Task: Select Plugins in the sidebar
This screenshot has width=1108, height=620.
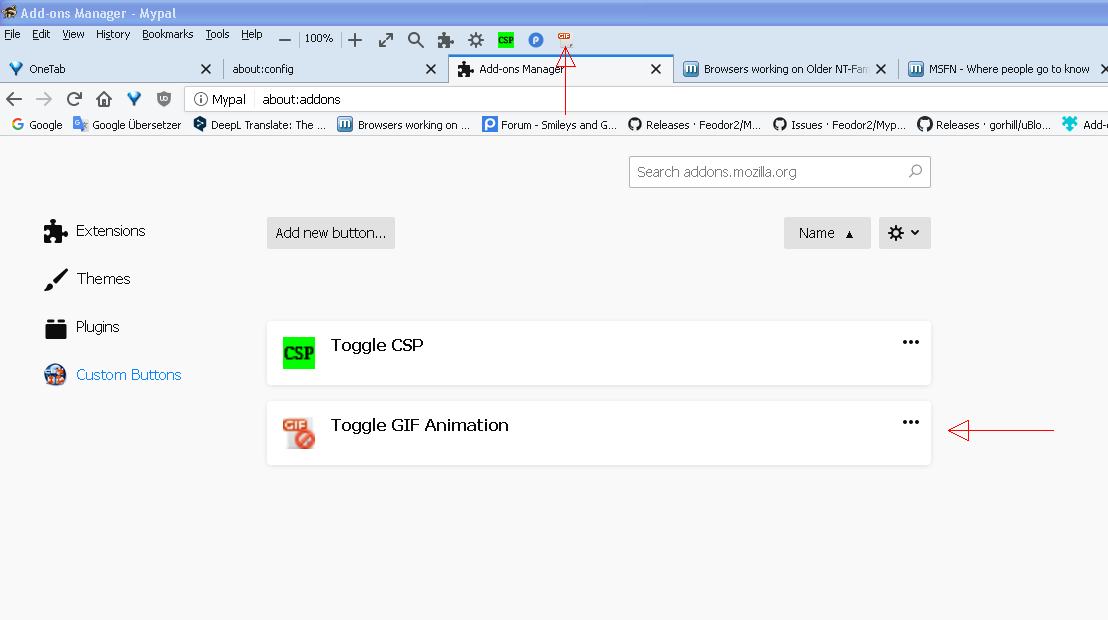Action: point(81,327)
